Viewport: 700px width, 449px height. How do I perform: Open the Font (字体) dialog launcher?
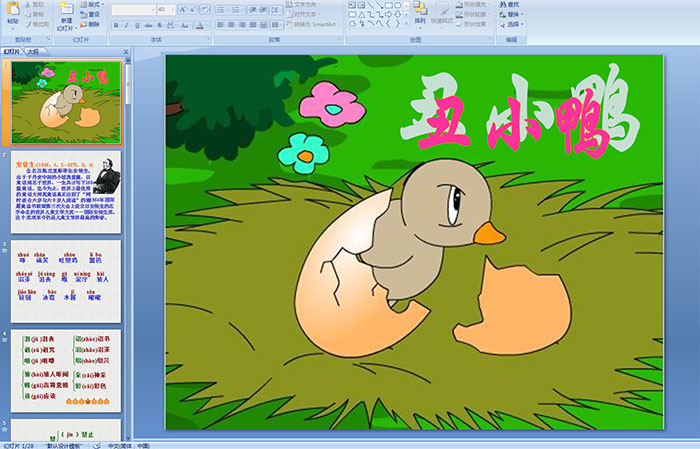click(x=208, y=40)
